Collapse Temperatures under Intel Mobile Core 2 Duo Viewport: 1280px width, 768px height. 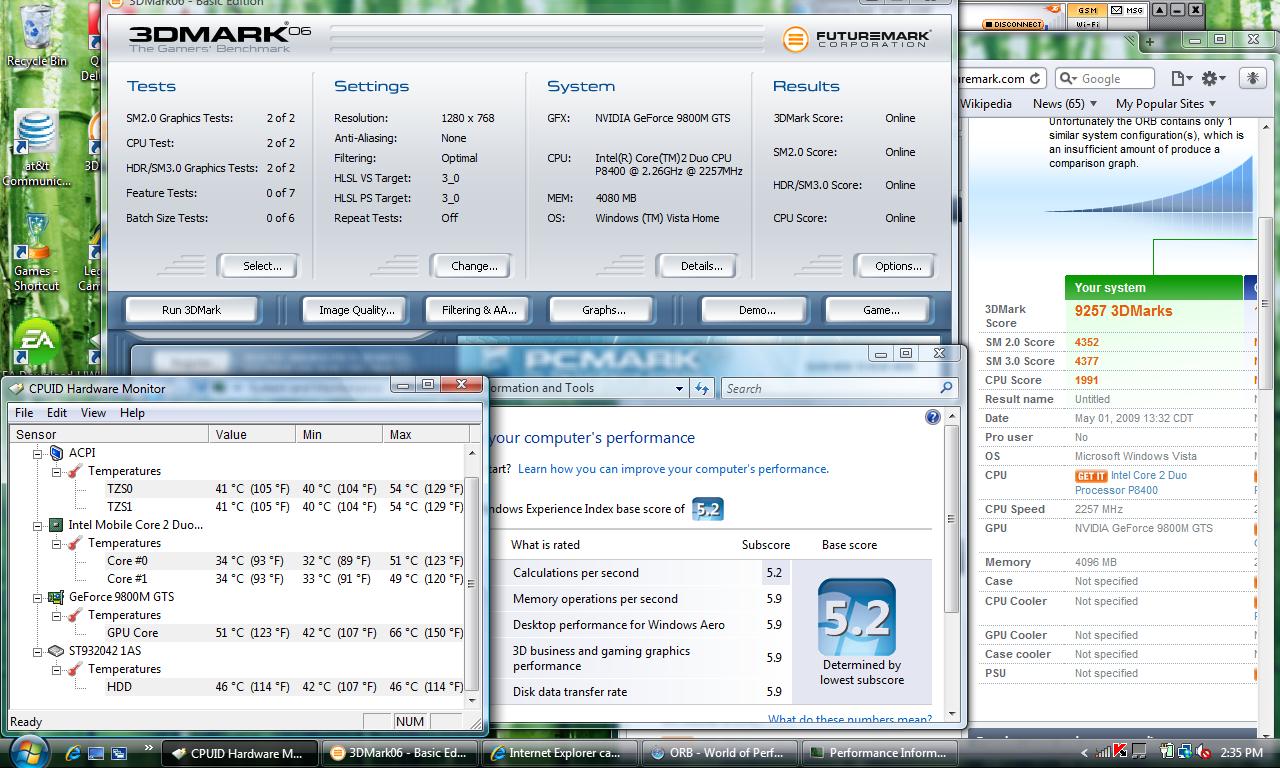[x=57, y=543]
